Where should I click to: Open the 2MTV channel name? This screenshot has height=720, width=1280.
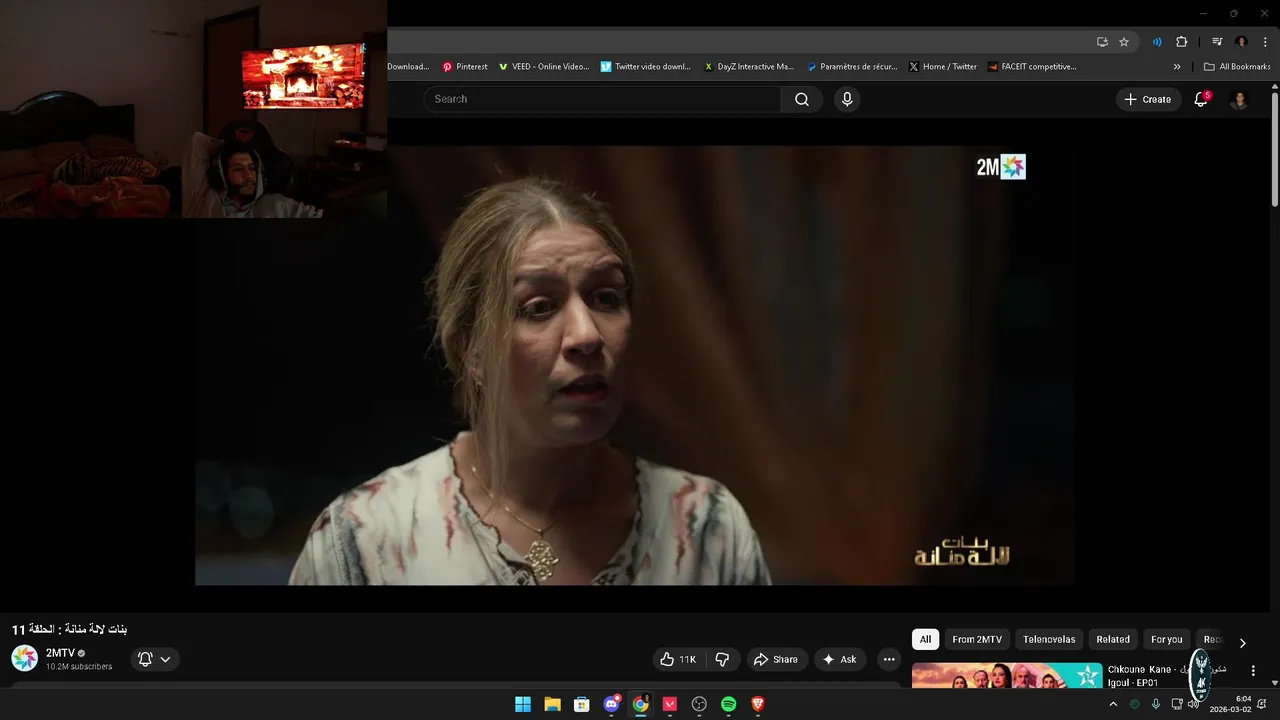[60, 653]
